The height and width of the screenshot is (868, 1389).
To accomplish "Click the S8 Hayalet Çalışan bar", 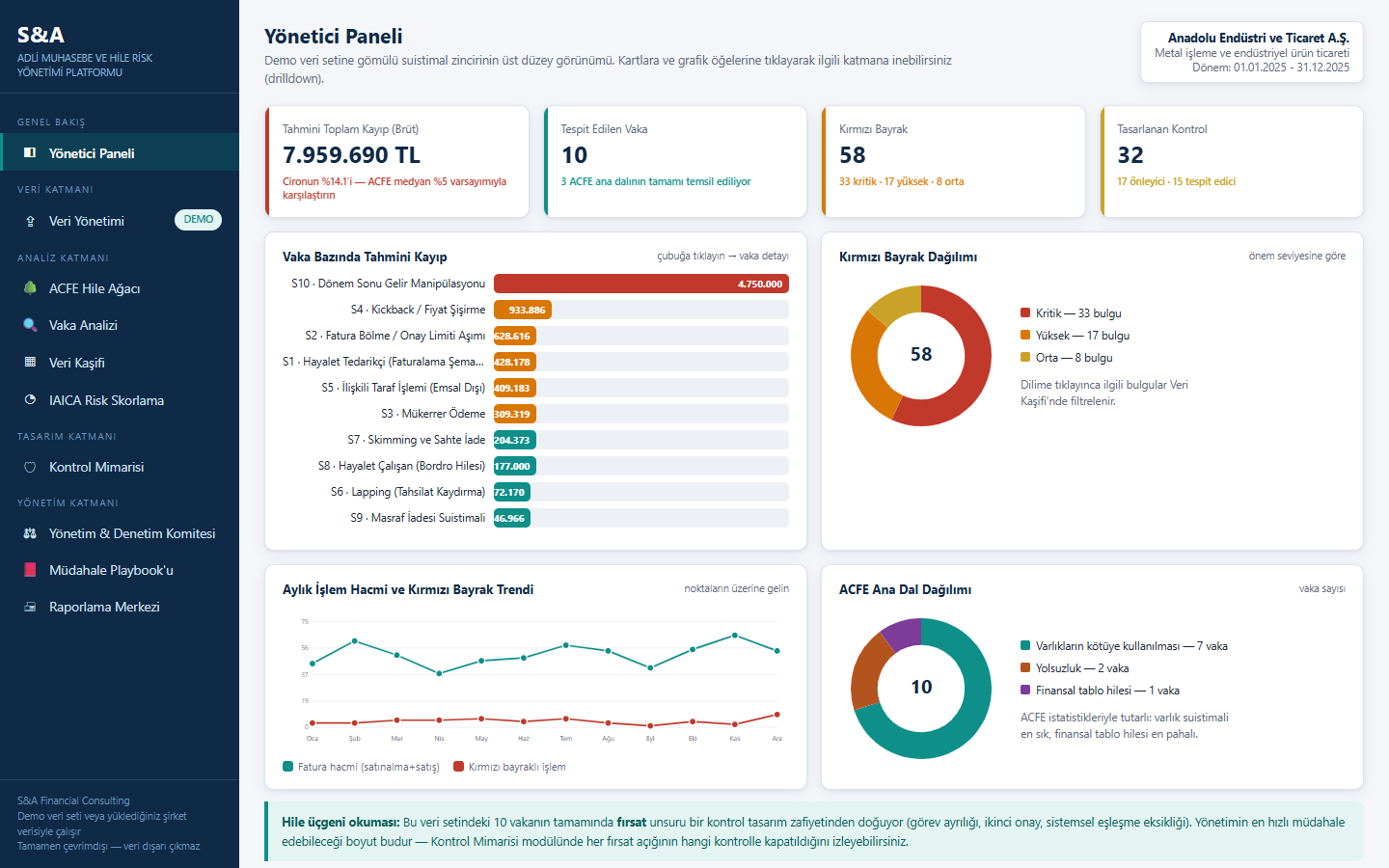I will (x=514, y=466).
